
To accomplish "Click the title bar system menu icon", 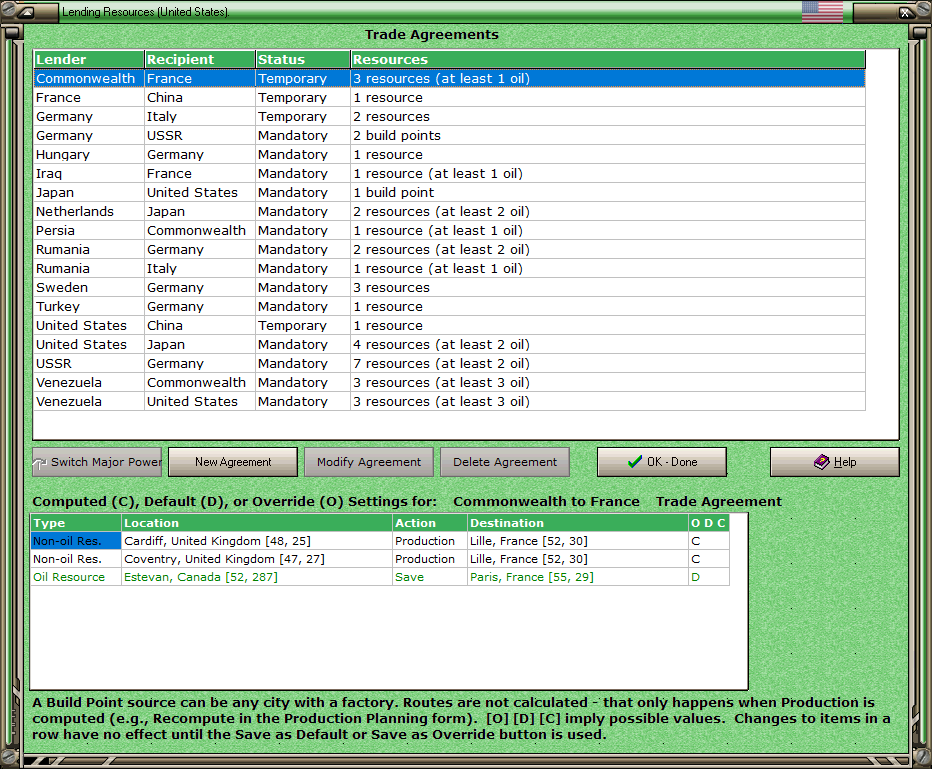I will [27, 12].
